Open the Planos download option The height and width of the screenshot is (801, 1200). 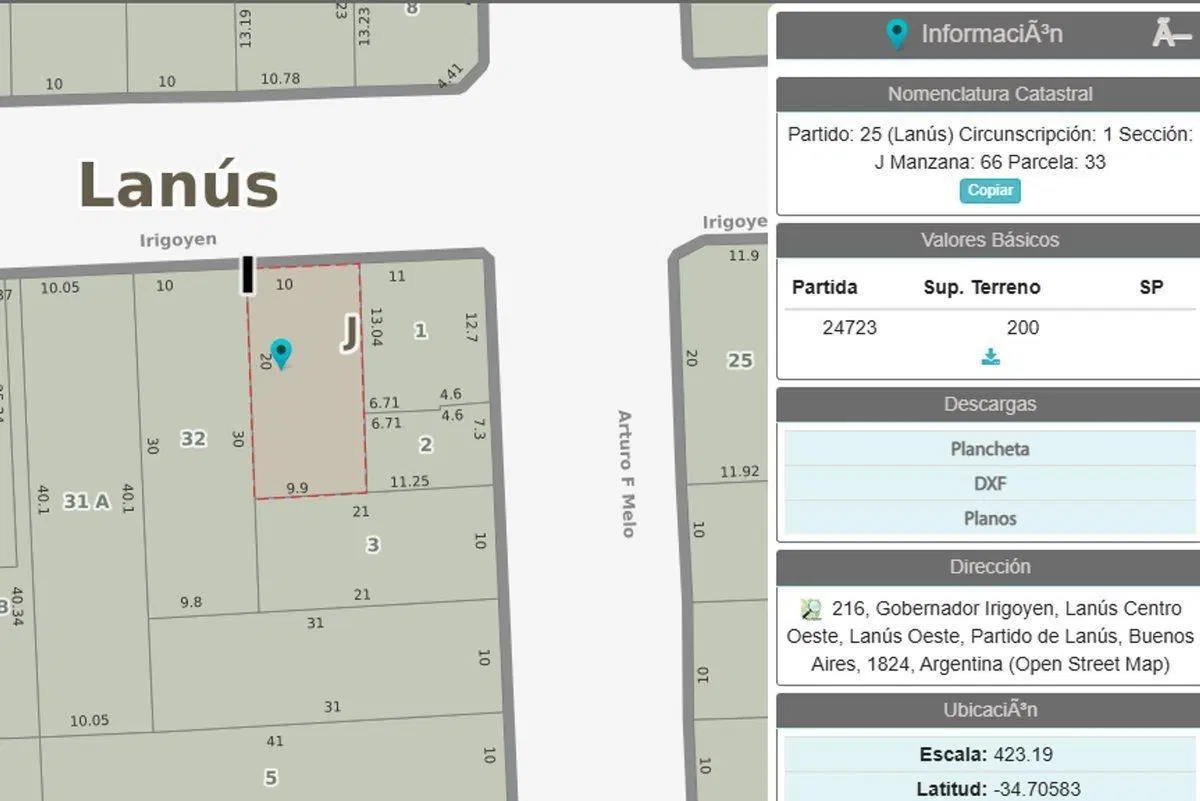(990, 518)
